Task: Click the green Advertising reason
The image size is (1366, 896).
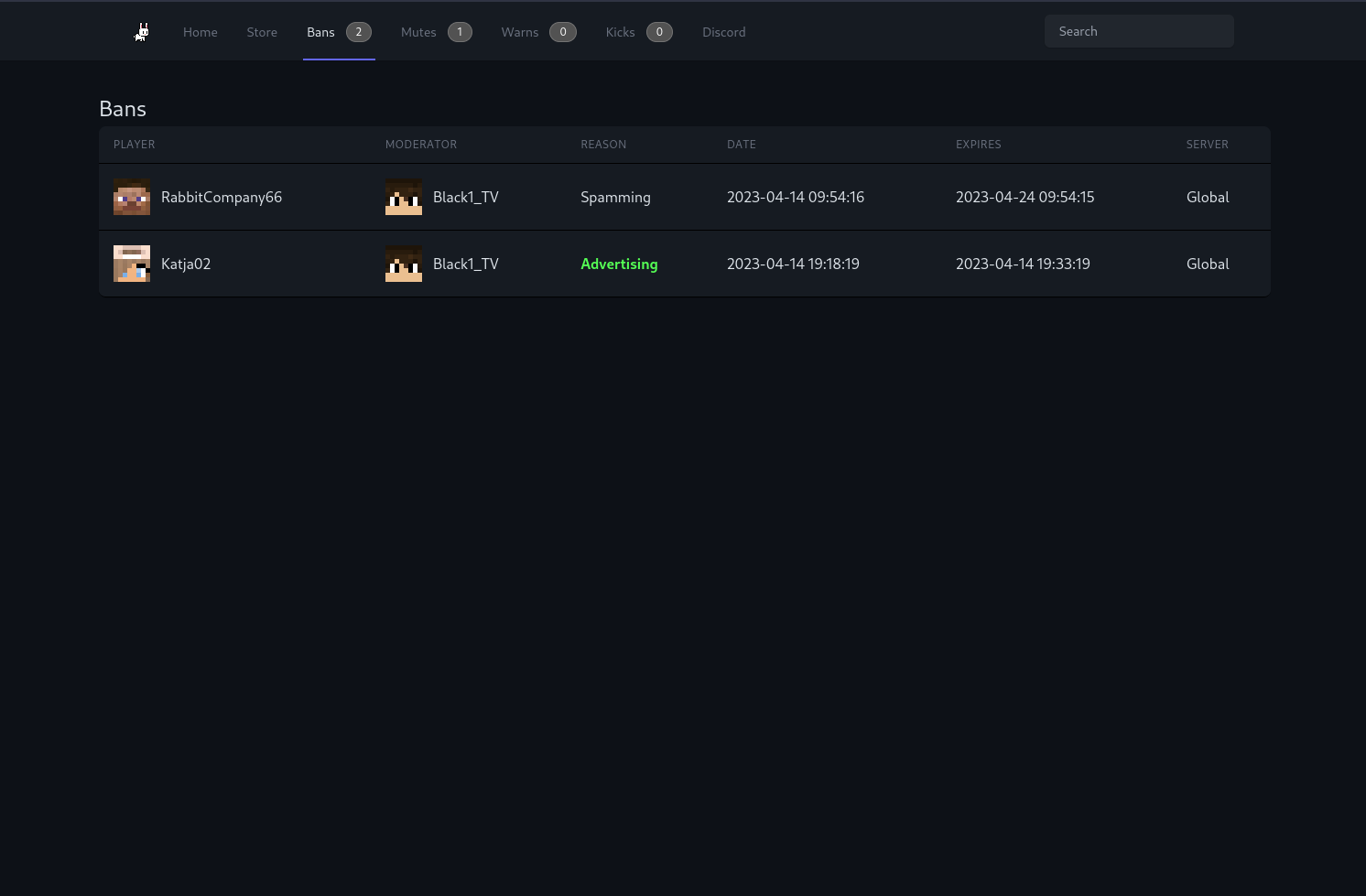Action: coord(619,263)
